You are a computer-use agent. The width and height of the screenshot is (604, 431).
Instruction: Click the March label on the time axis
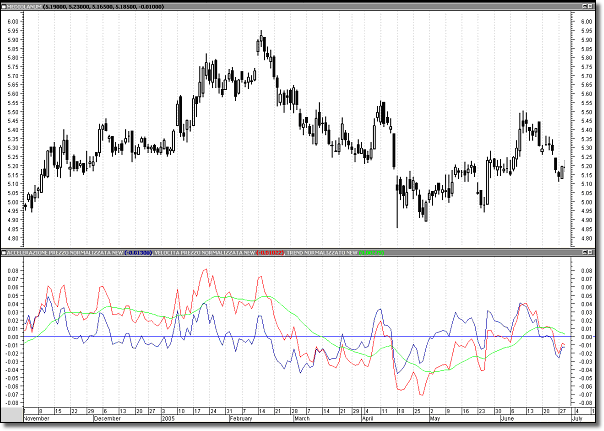point(299,420)
